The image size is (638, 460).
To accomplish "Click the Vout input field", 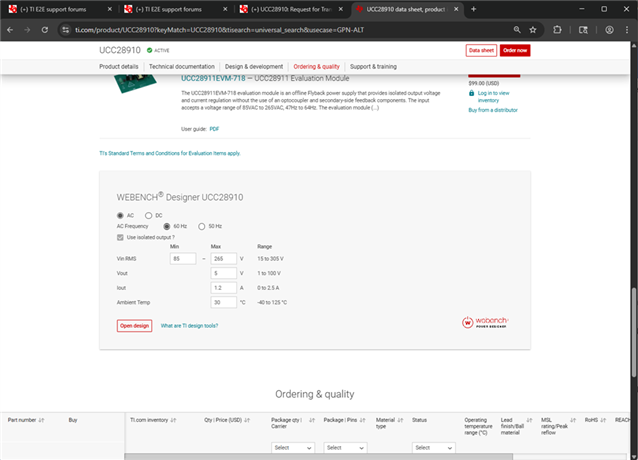I will [x=223, y=273].
